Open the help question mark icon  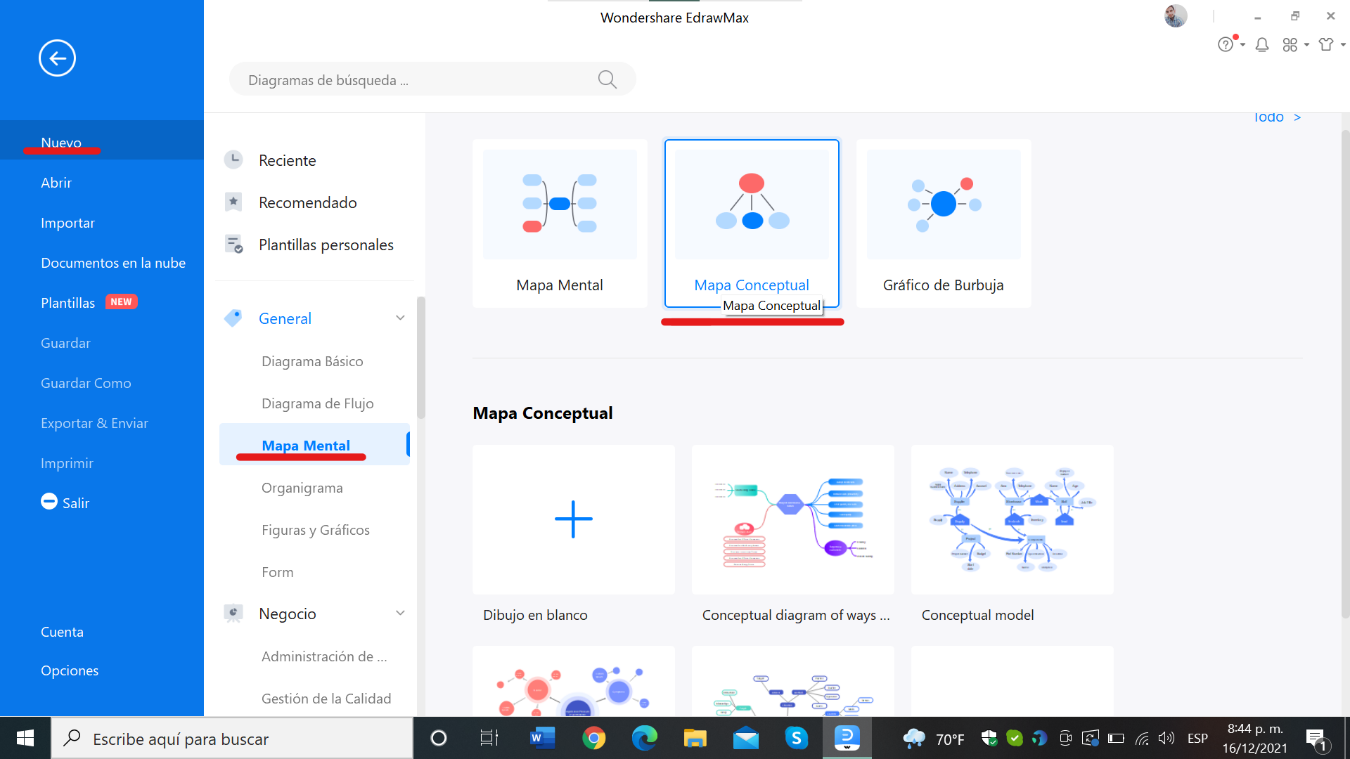click(1226, 44)
